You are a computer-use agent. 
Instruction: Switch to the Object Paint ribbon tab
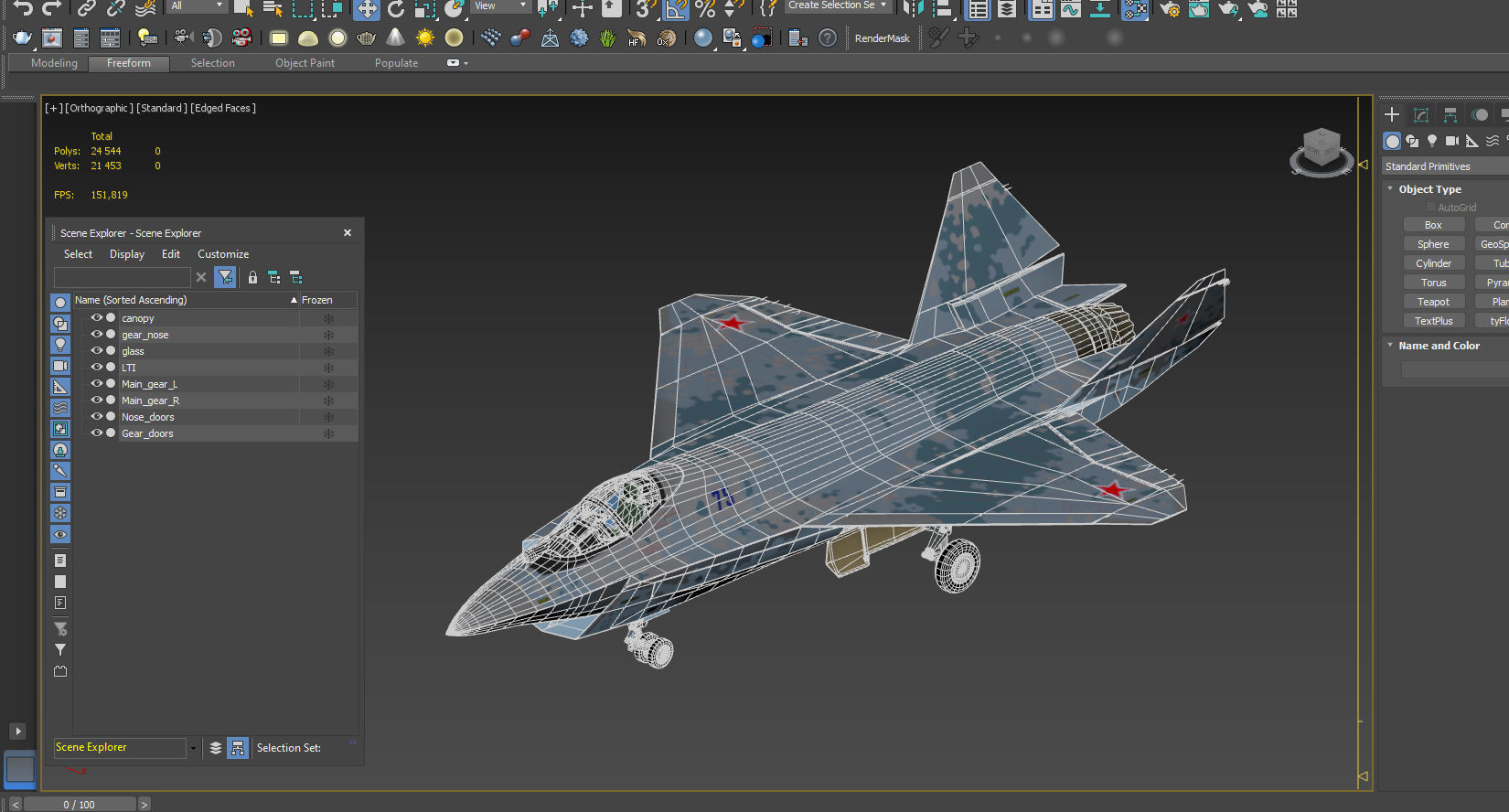(305, 63)
